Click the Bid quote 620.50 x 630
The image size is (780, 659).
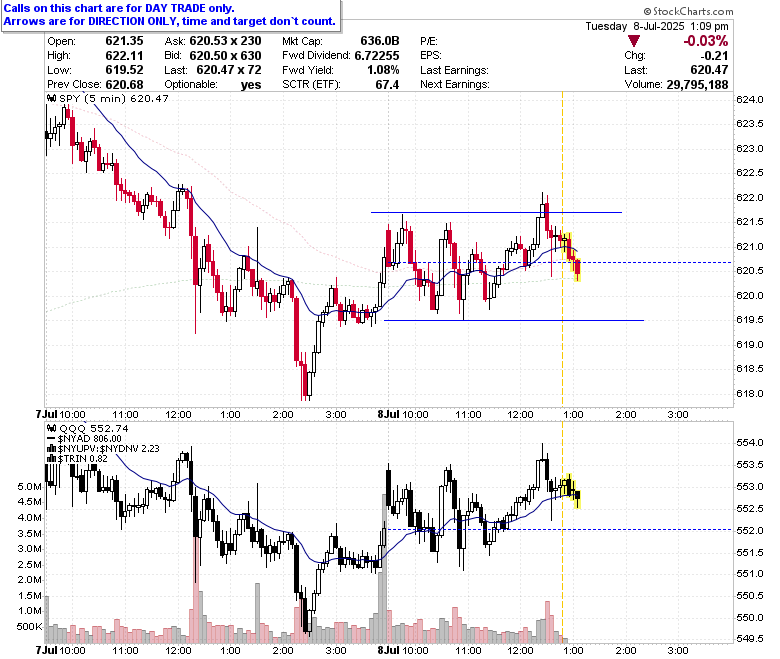click(x=225, y=55)
